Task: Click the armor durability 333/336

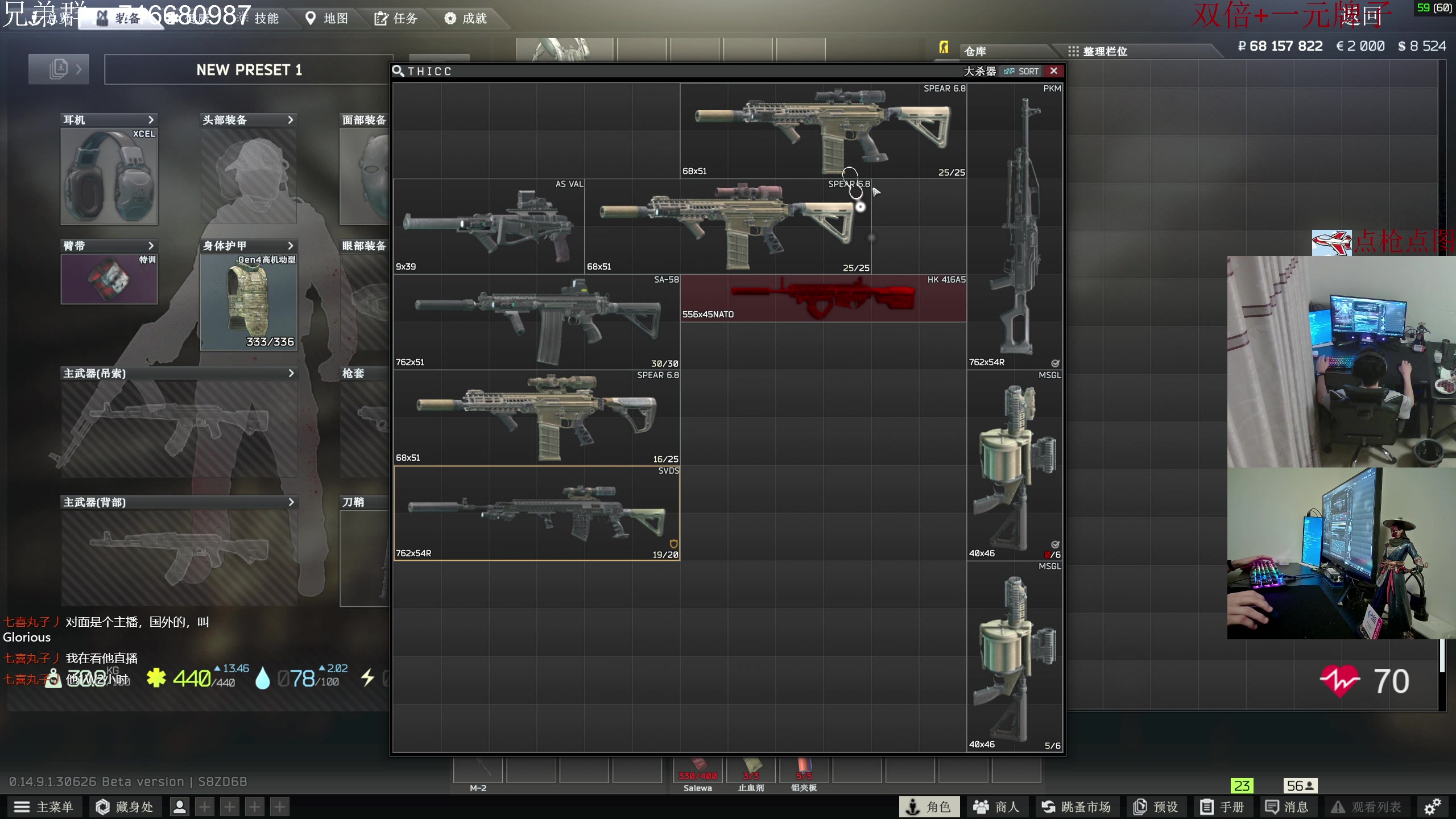Action: [x=270, y=342]
